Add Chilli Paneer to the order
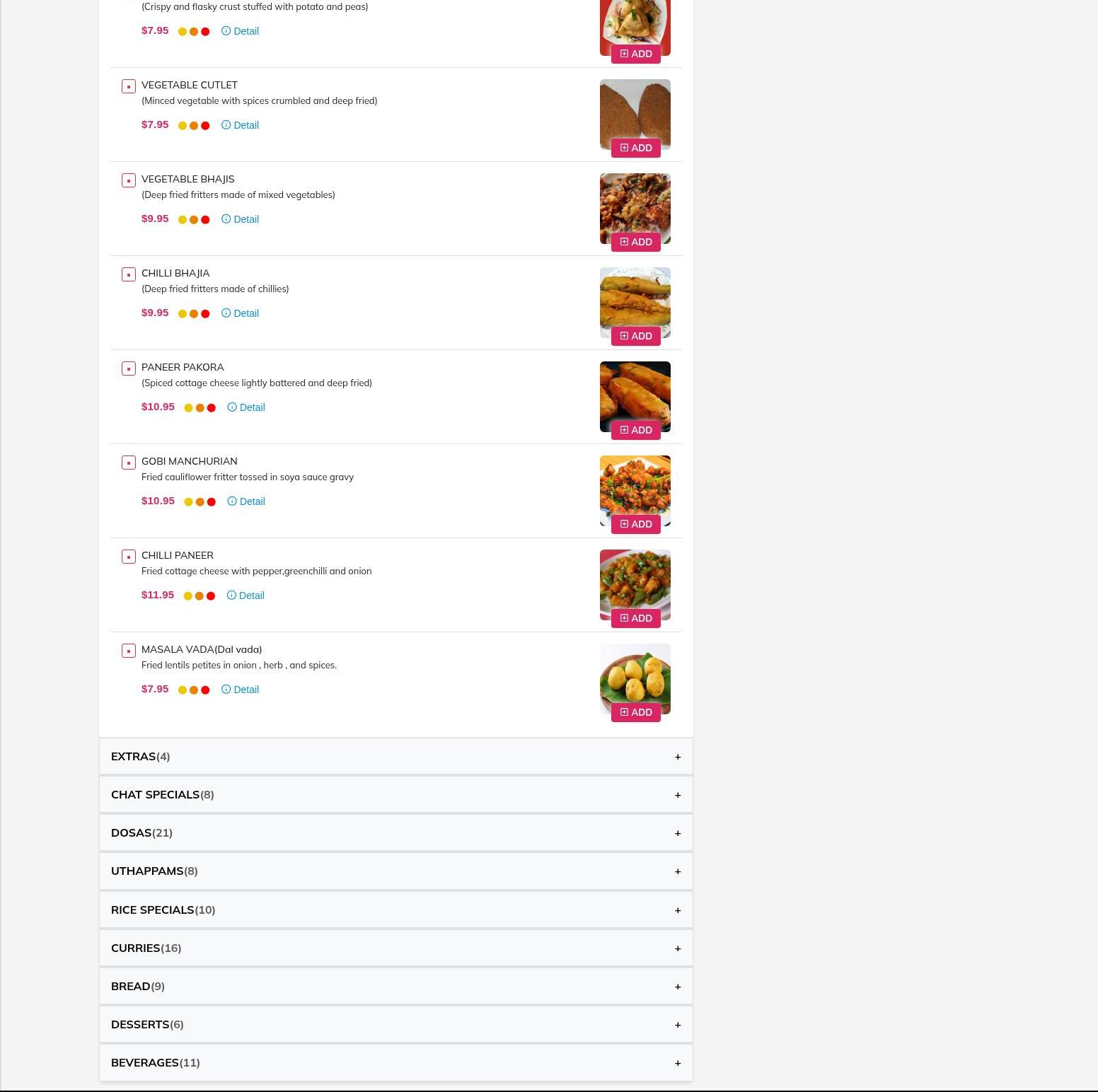The height and width of the screenshot is (1092, 1098). 636,618
